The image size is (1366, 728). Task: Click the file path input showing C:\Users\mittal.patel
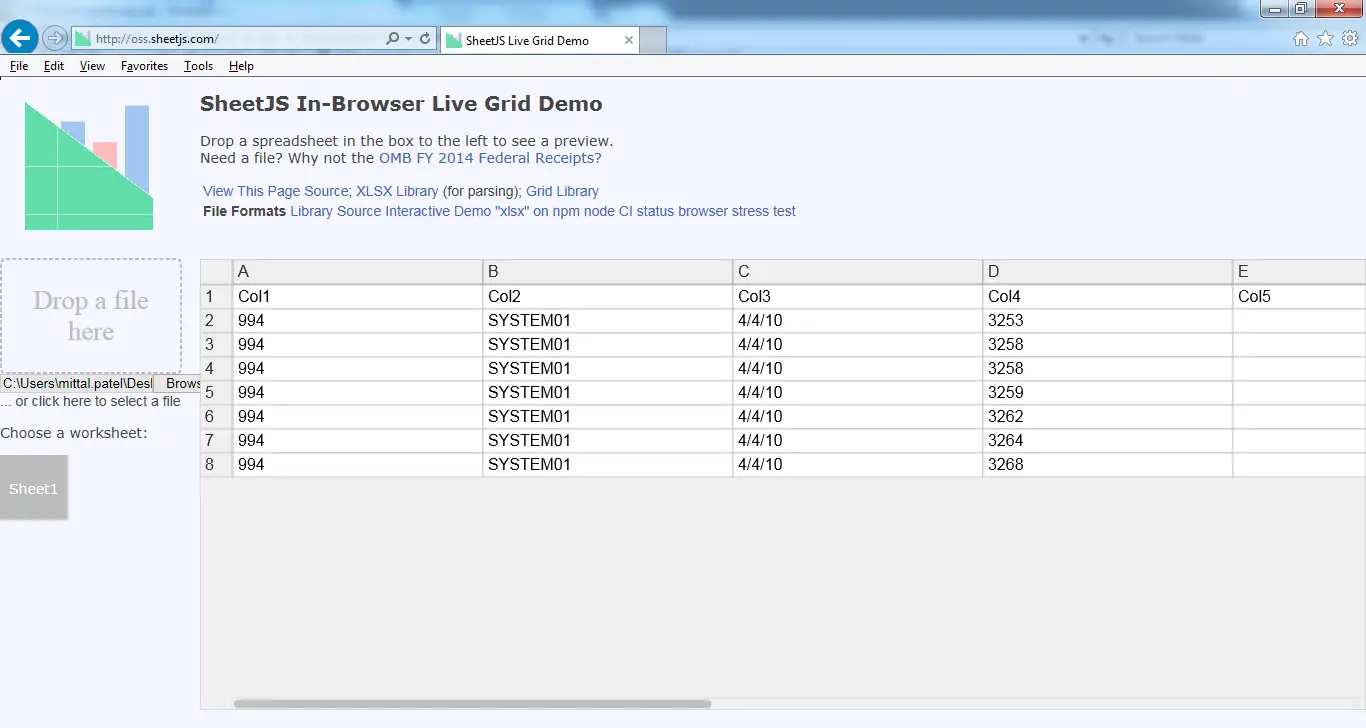pos(77,384)
